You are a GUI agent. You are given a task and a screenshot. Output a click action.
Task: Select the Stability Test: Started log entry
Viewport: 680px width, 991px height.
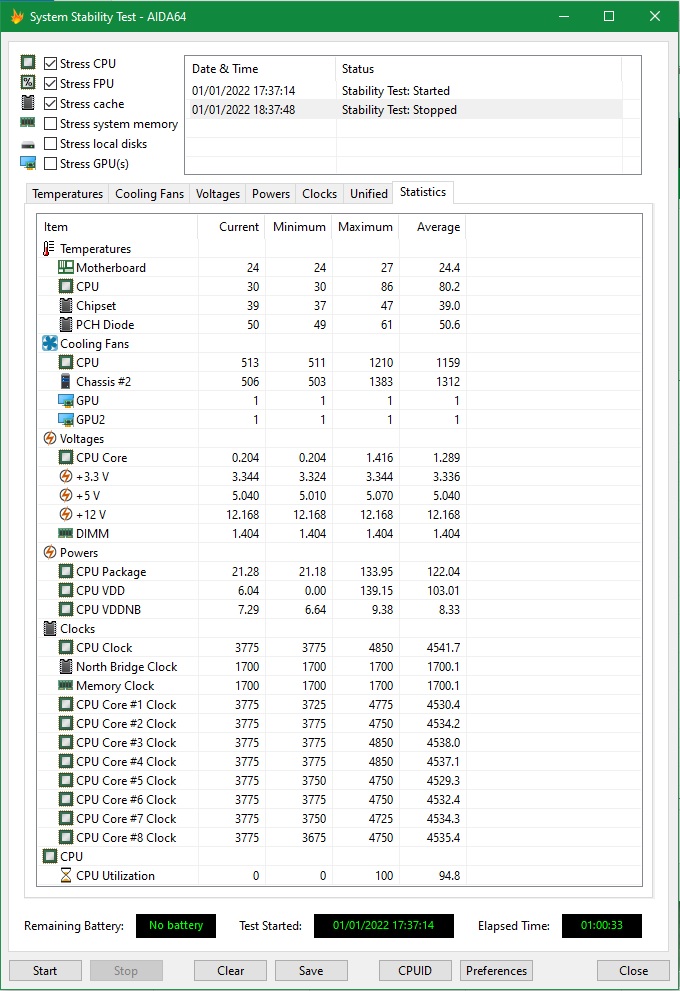[x=404, y=90]
